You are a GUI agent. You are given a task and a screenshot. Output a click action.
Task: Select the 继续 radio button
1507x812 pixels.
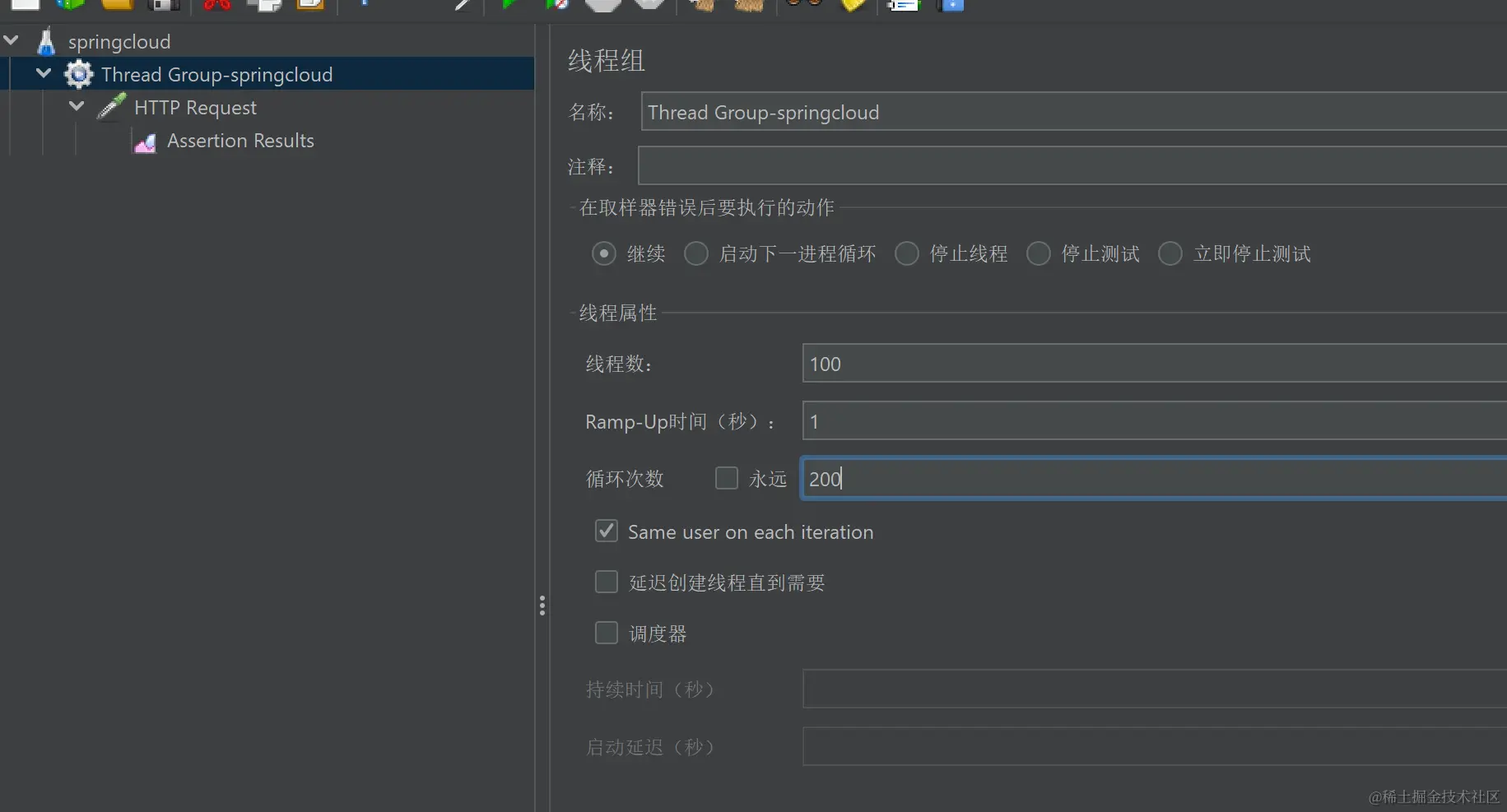(x=604, y=253)
